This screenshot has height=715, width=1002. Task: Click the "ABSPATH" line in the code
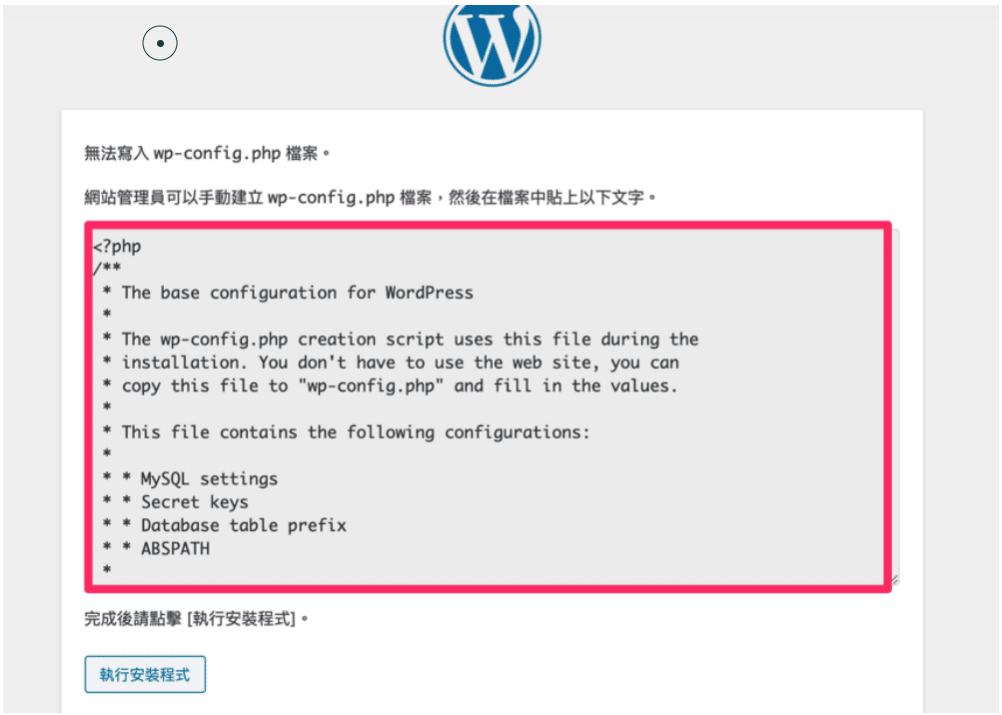point(156,548)
